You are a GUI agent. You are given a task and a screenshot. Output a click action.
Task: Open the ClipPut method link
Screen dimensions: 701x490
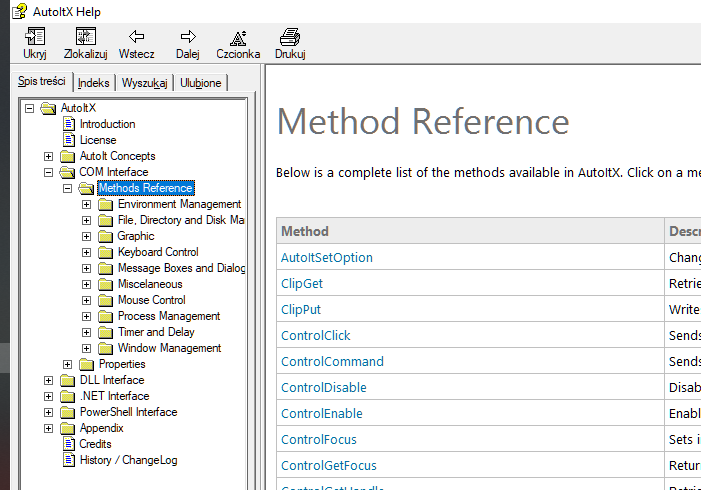pyautogui.click(x=301, y=309)
